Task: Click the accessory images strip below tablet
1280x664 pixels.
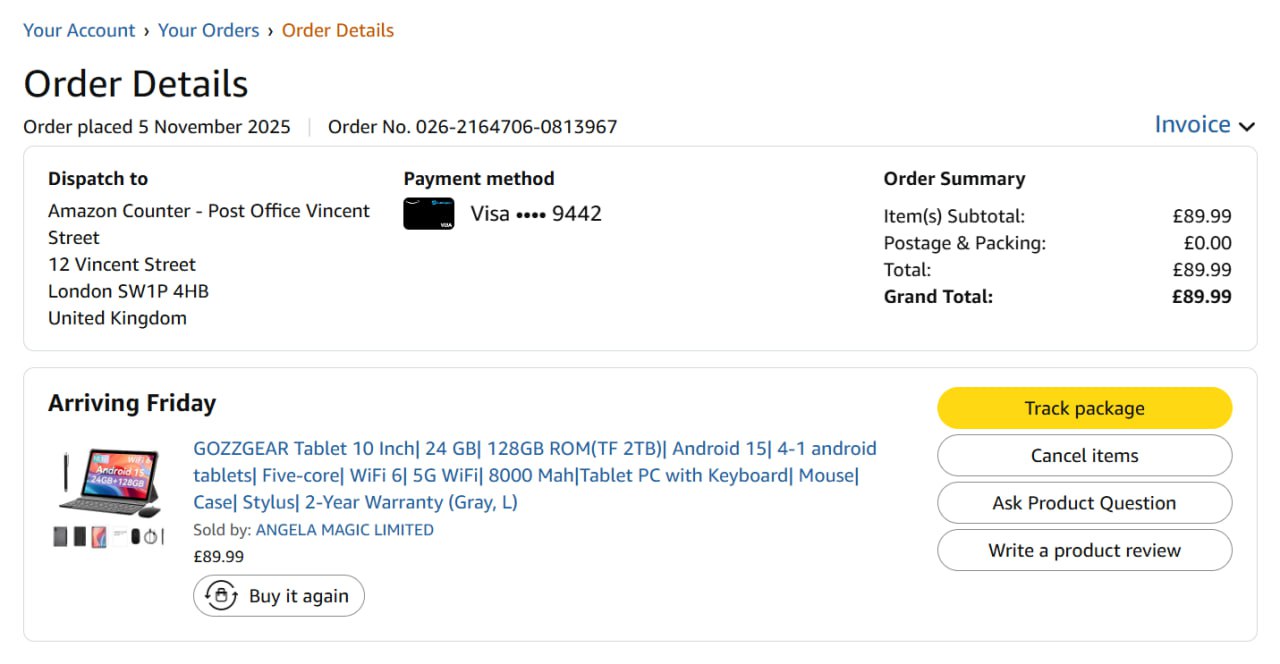Action: coord(108,537)
